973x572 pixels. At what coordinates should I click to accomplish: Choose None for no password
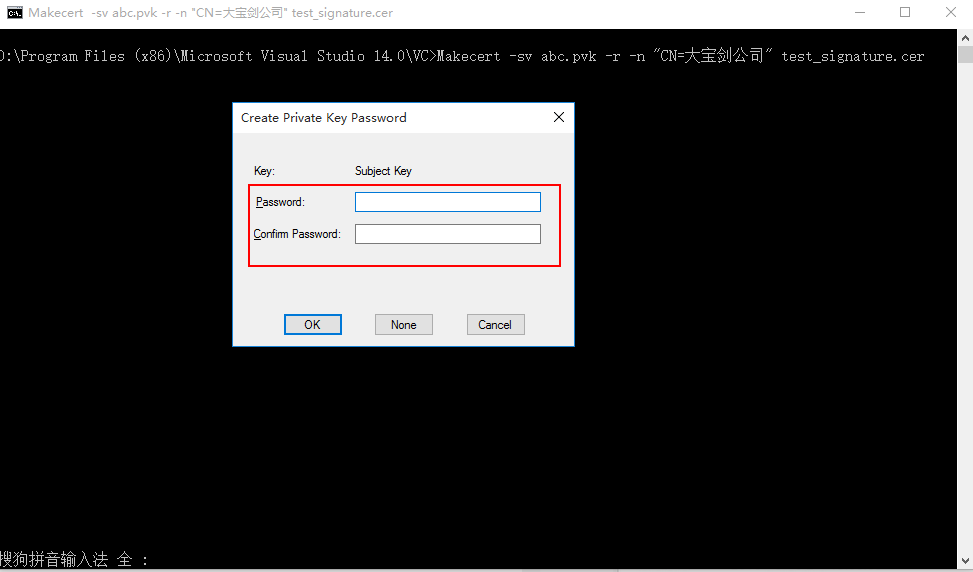[x=403, y=324]
